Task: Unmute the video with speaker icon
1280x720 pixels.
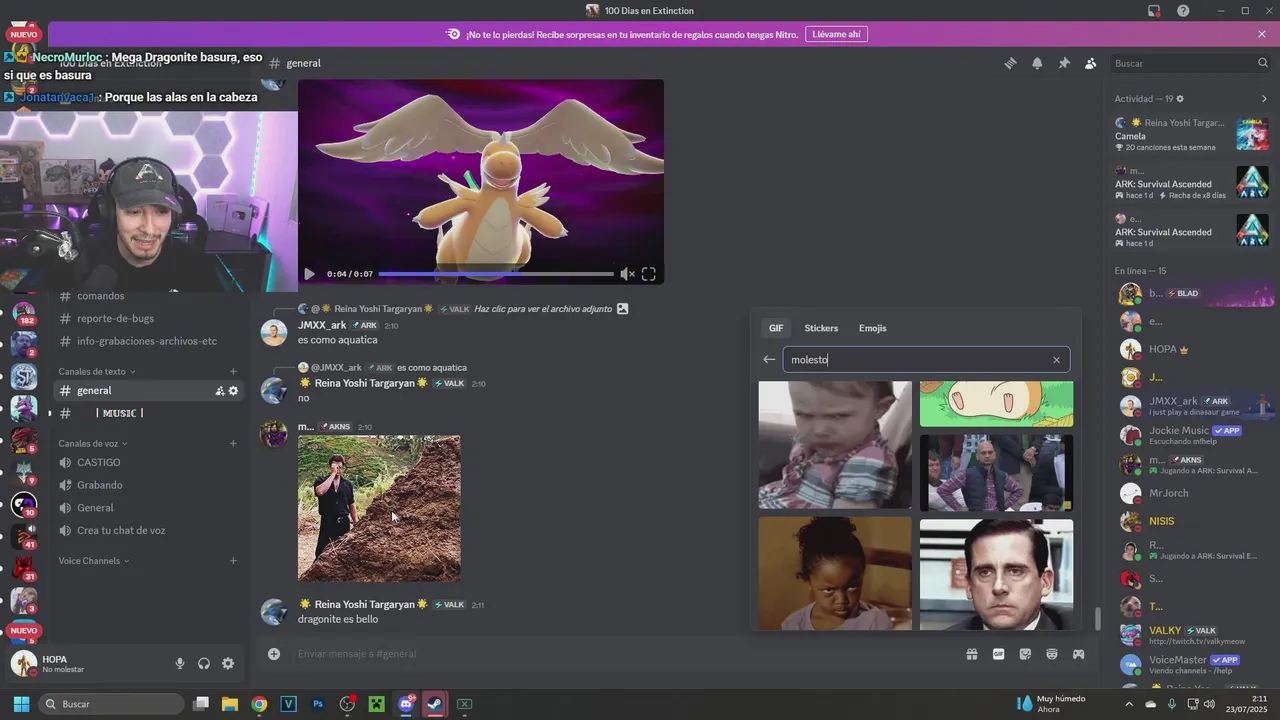Action: click(627, 274)
